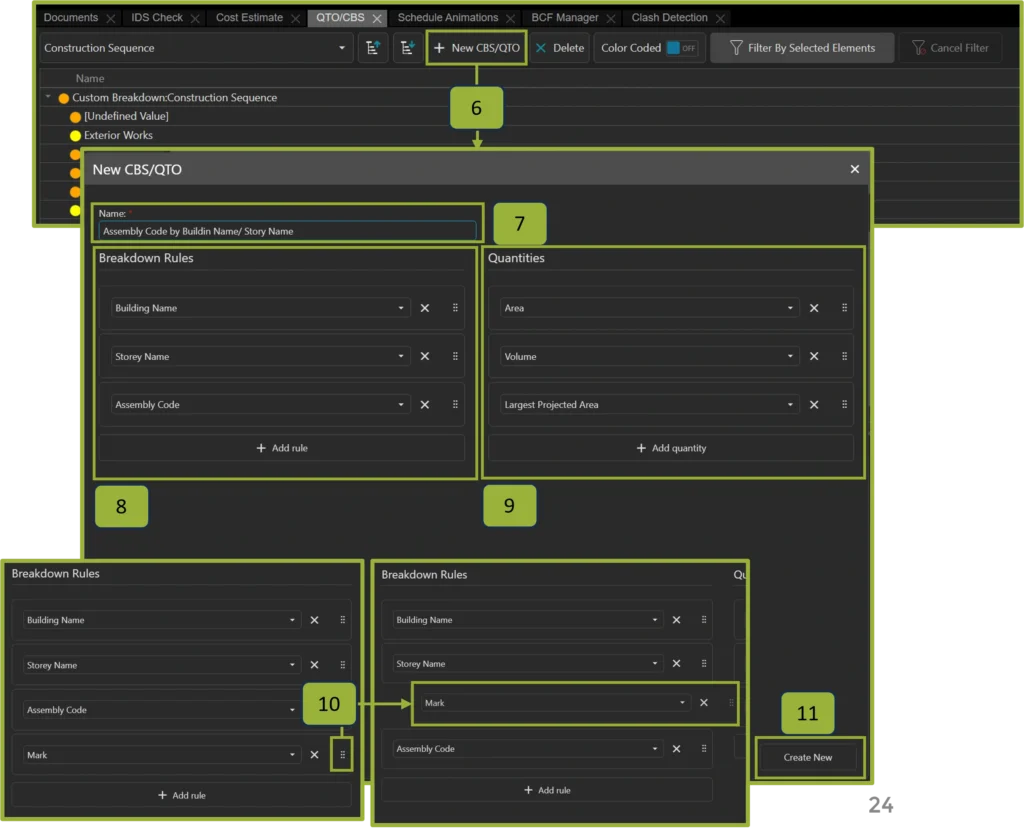Close the Documents tab with its X
The image size is (1024, 832).
pos(111,18)
